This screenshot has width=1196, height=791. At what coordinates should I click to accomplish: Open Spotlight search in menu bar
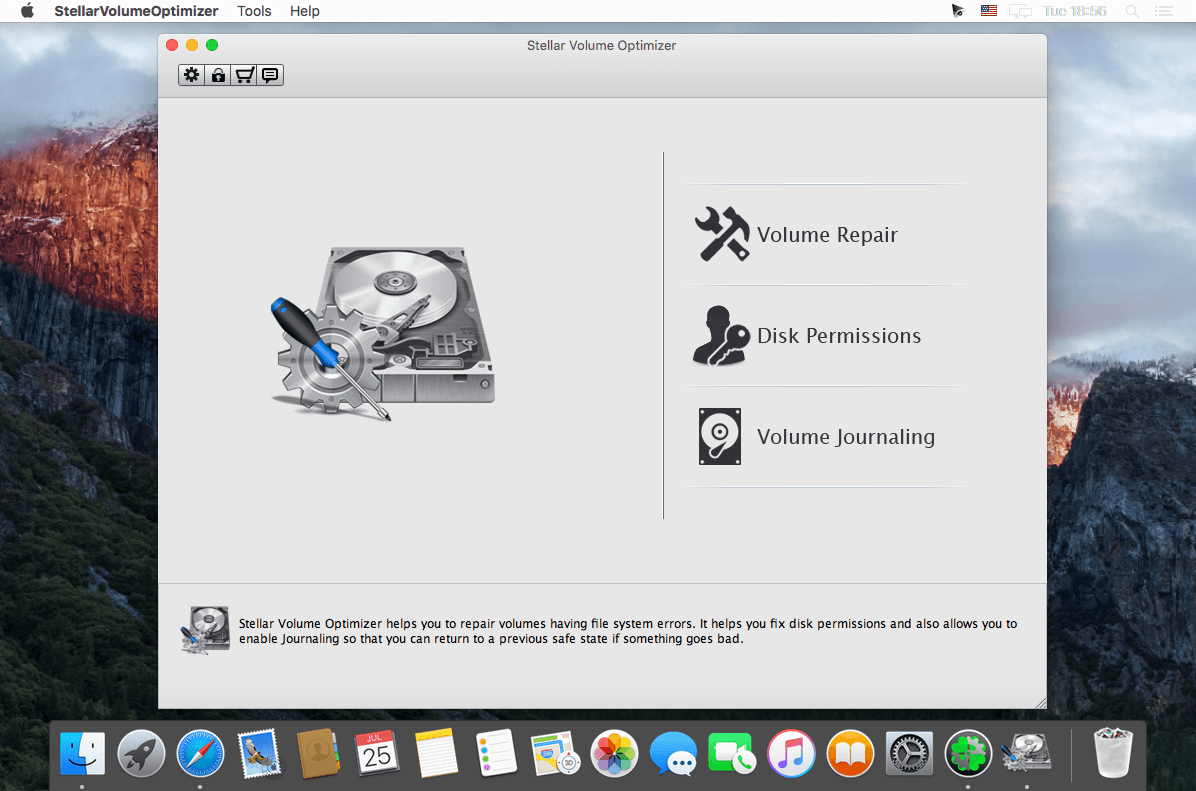1133,11
